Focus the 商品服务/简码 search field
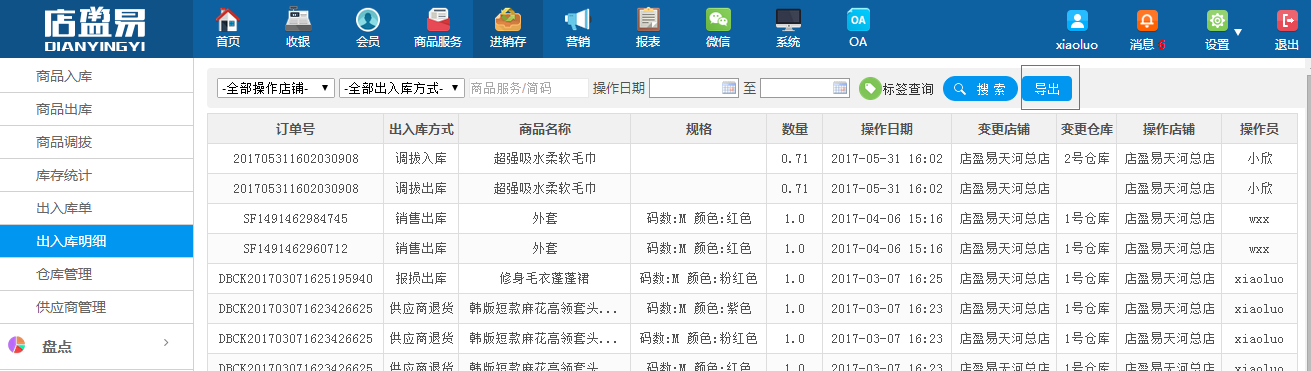The height and width of the screenshot is (371, 1311). click(528, 88)
